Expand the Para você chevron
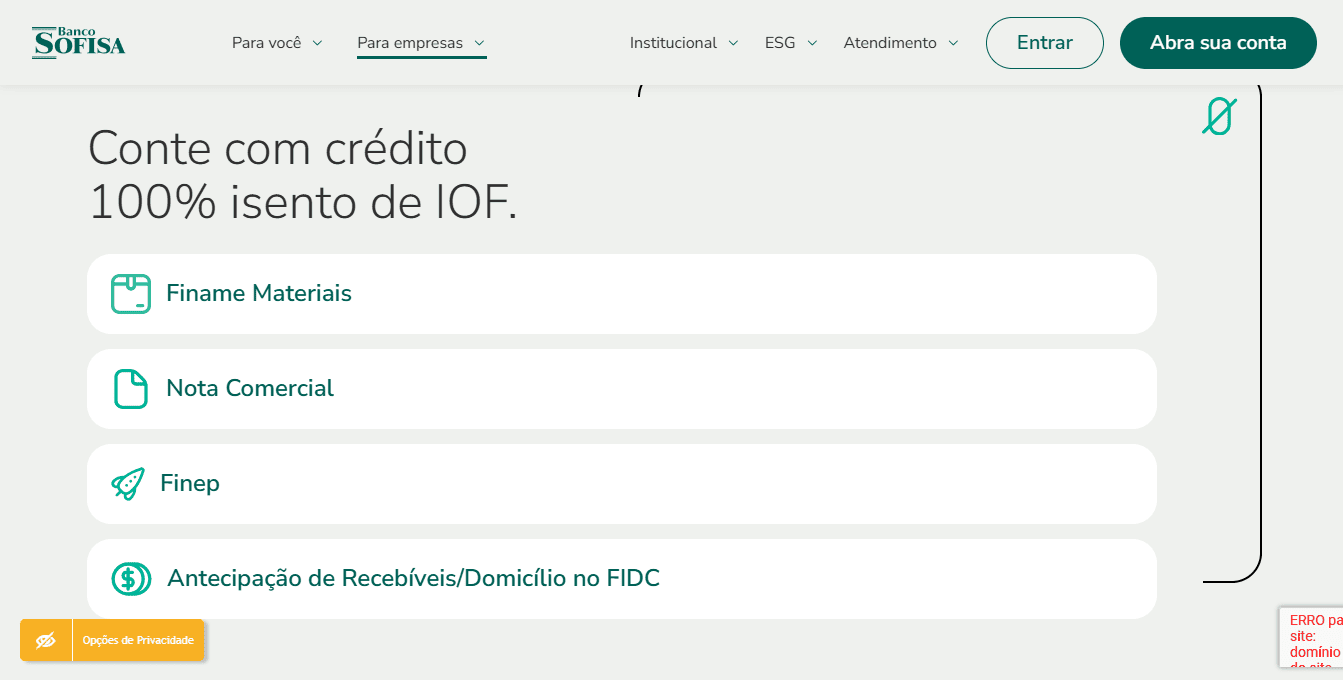 (x=317, y=43)
